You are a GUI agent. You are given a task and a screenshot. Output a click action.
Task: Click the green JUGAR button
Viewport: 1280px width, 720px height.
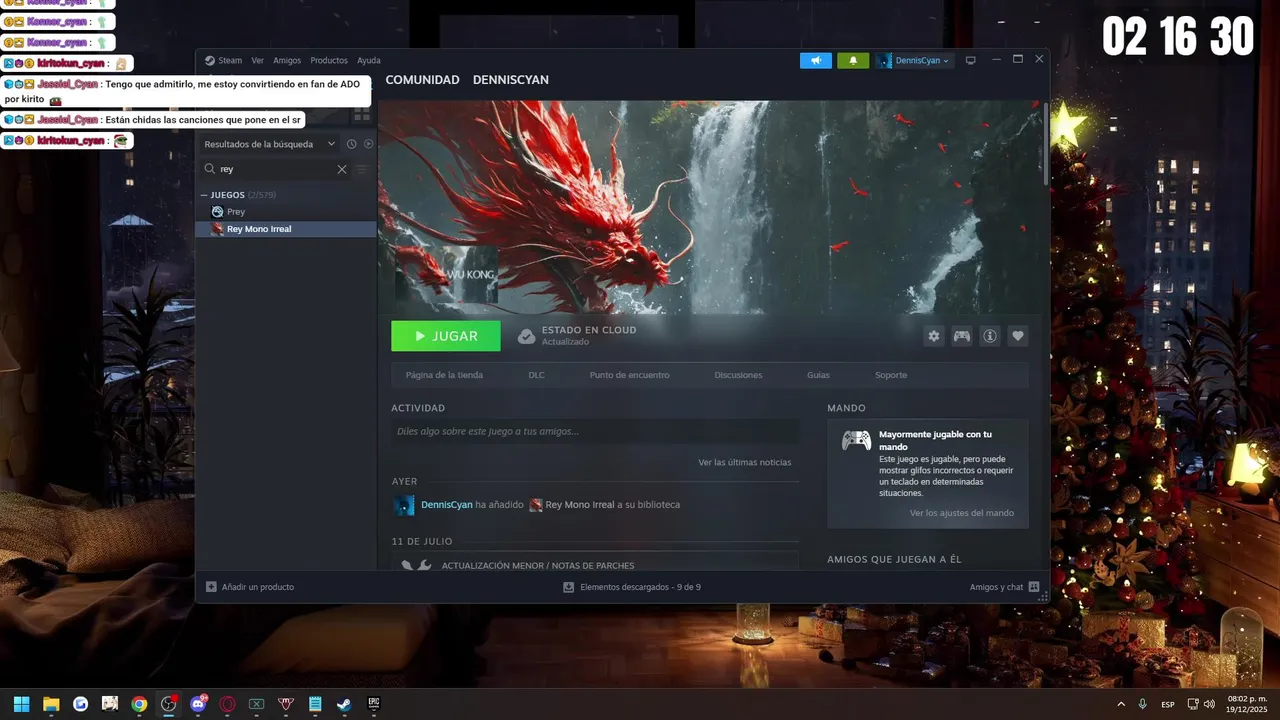(446, 336)
